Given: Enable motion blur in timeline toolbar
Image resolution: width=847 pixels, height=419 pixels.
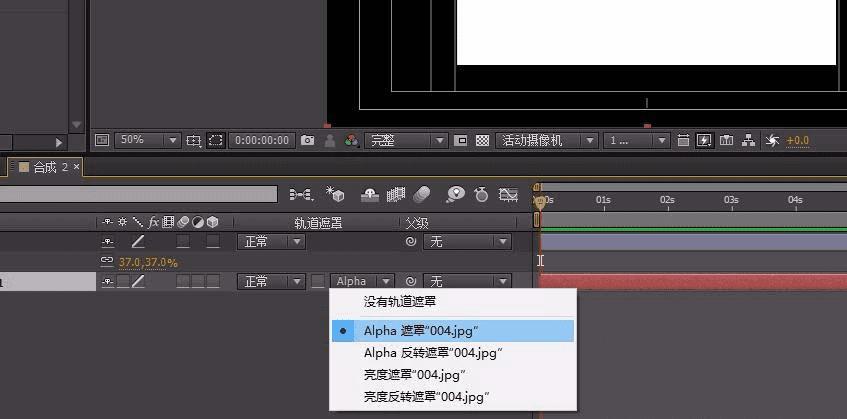Looking at the screenshot, I should point(422,194).
